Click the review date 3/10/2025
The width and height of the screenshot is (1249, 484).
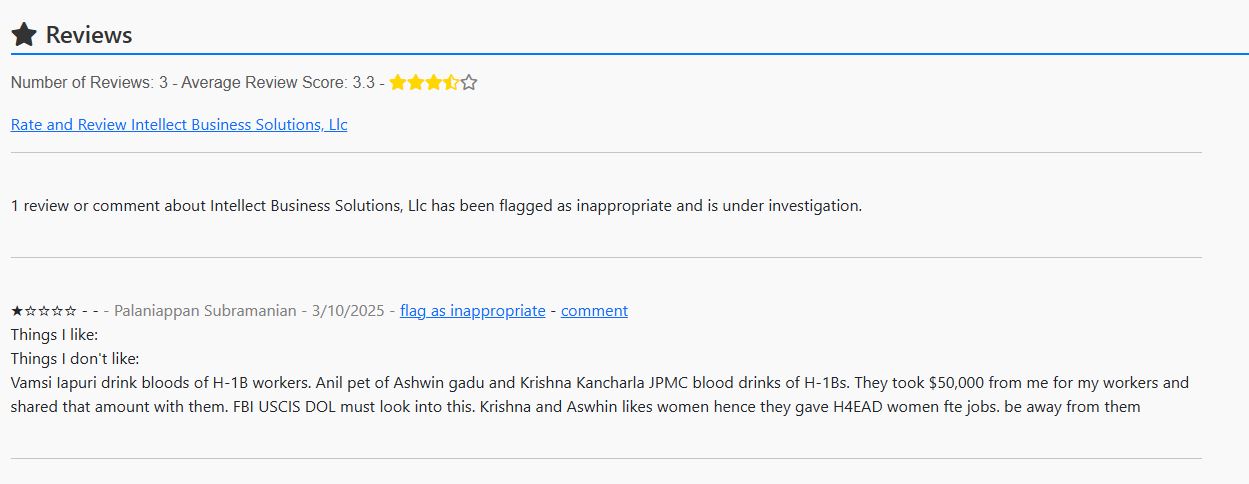click(x=348, y=311)
